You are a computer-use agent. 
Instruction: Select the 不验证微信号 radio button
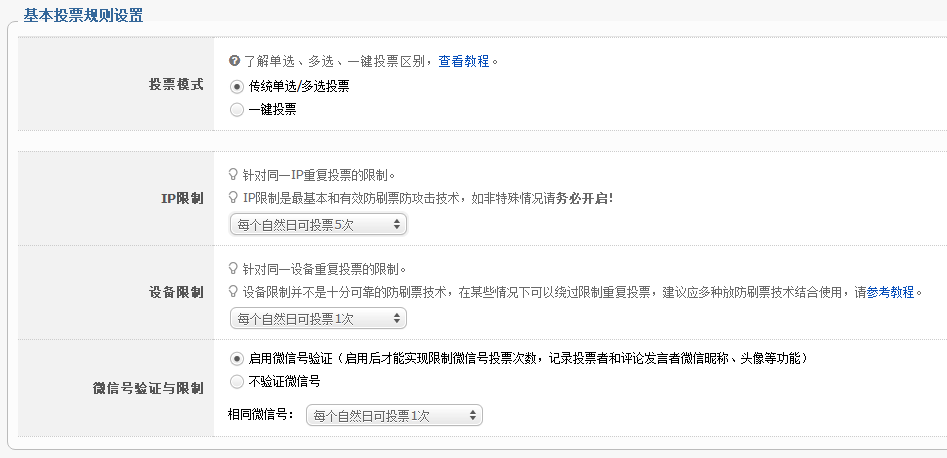237,381
